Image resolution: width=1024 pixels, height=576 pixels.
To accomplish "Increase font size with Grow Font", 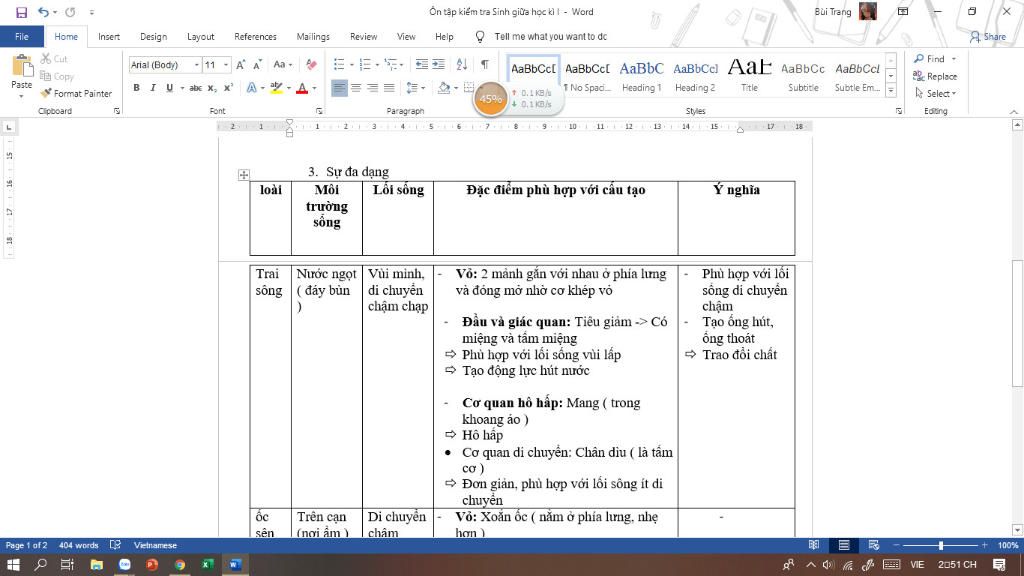I will tap(241, 65).
